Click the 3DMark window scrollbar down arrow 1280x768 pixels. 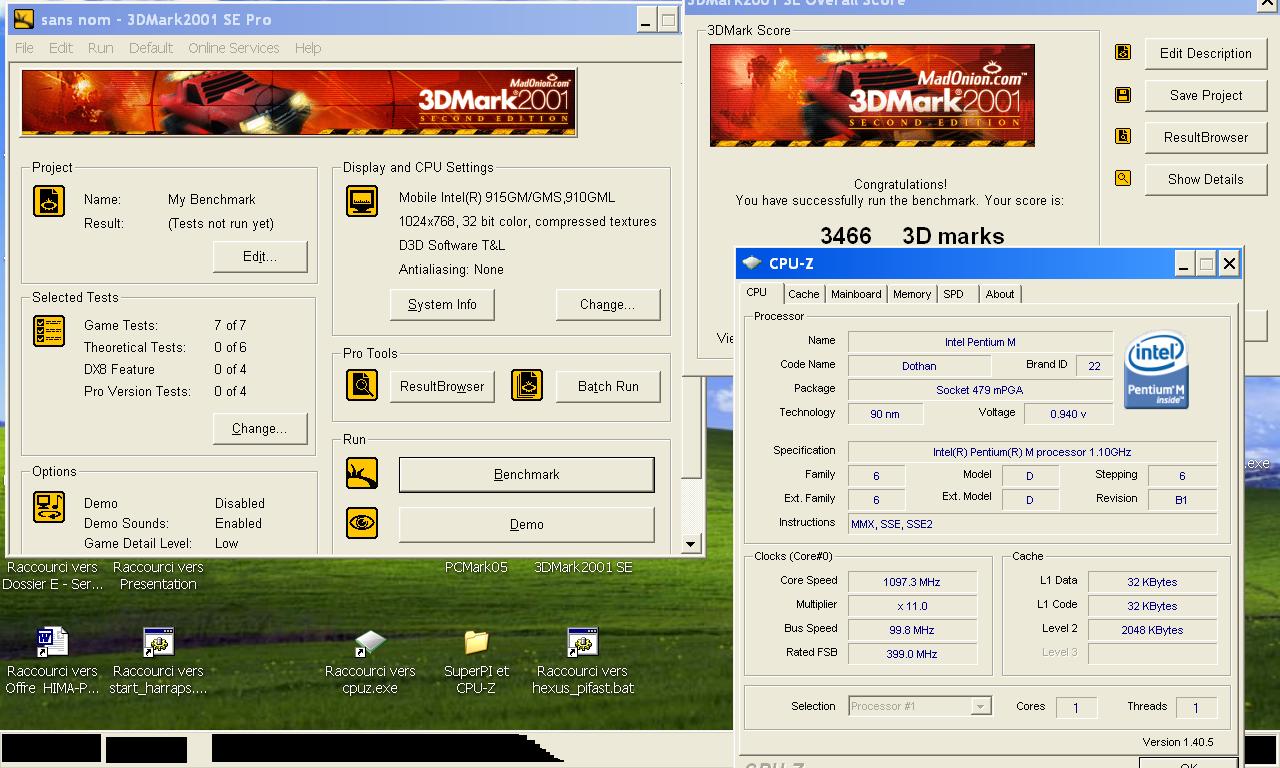click(x=690, y=545)
